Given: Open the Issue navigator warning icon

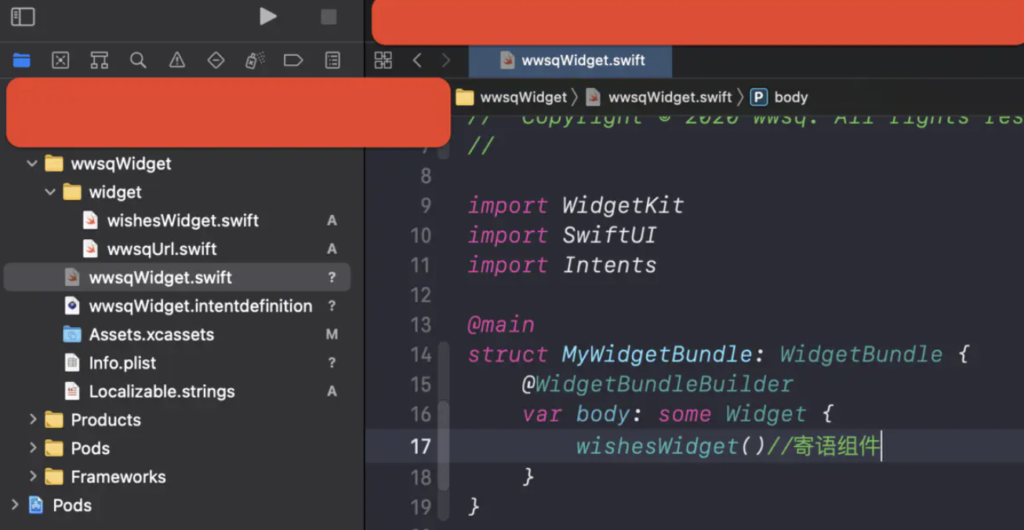Looking at the screenshot, I should click(x=177, y=61).
